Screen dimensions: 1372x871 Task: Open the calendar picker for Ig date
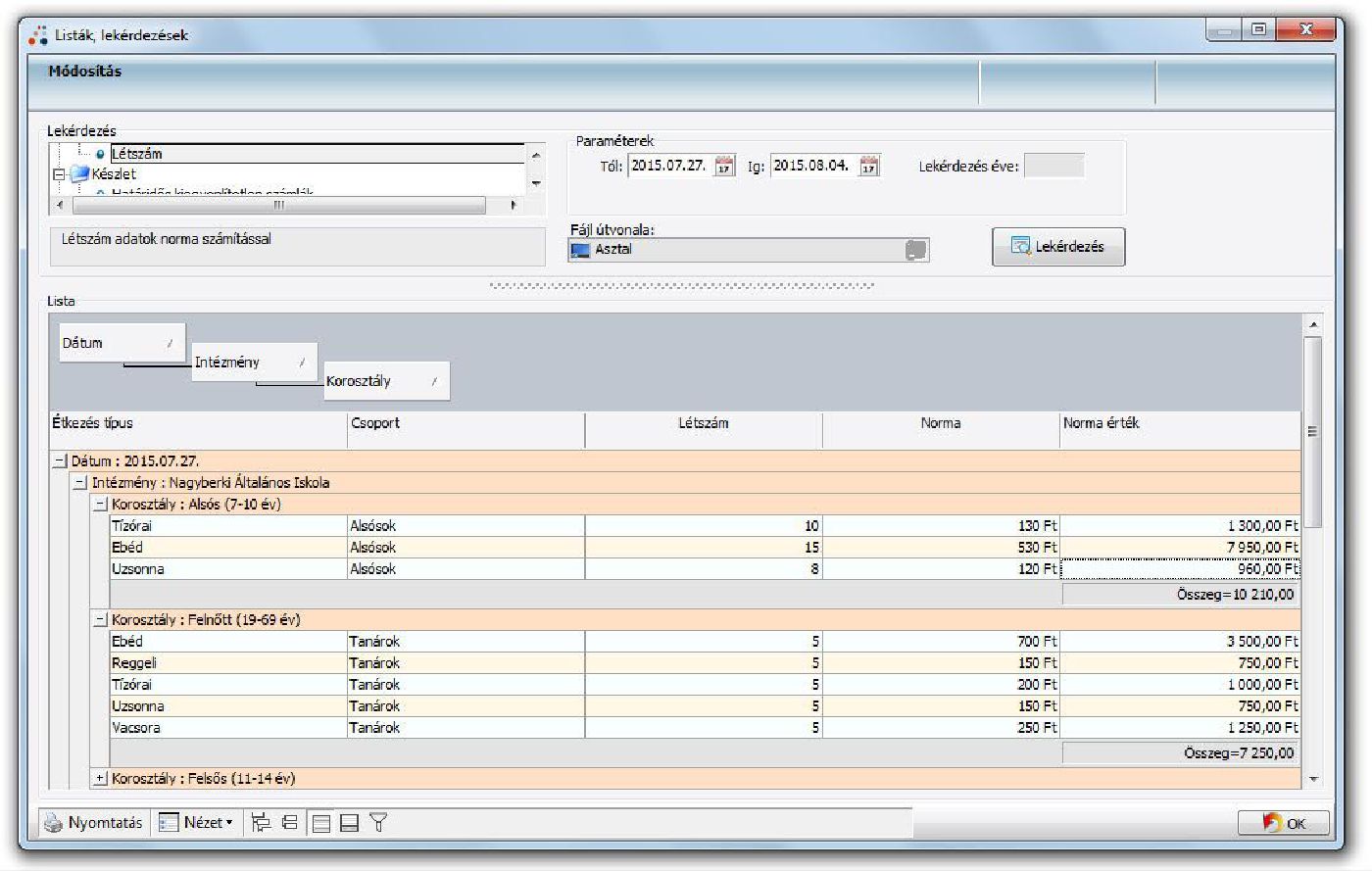[868, 166]
